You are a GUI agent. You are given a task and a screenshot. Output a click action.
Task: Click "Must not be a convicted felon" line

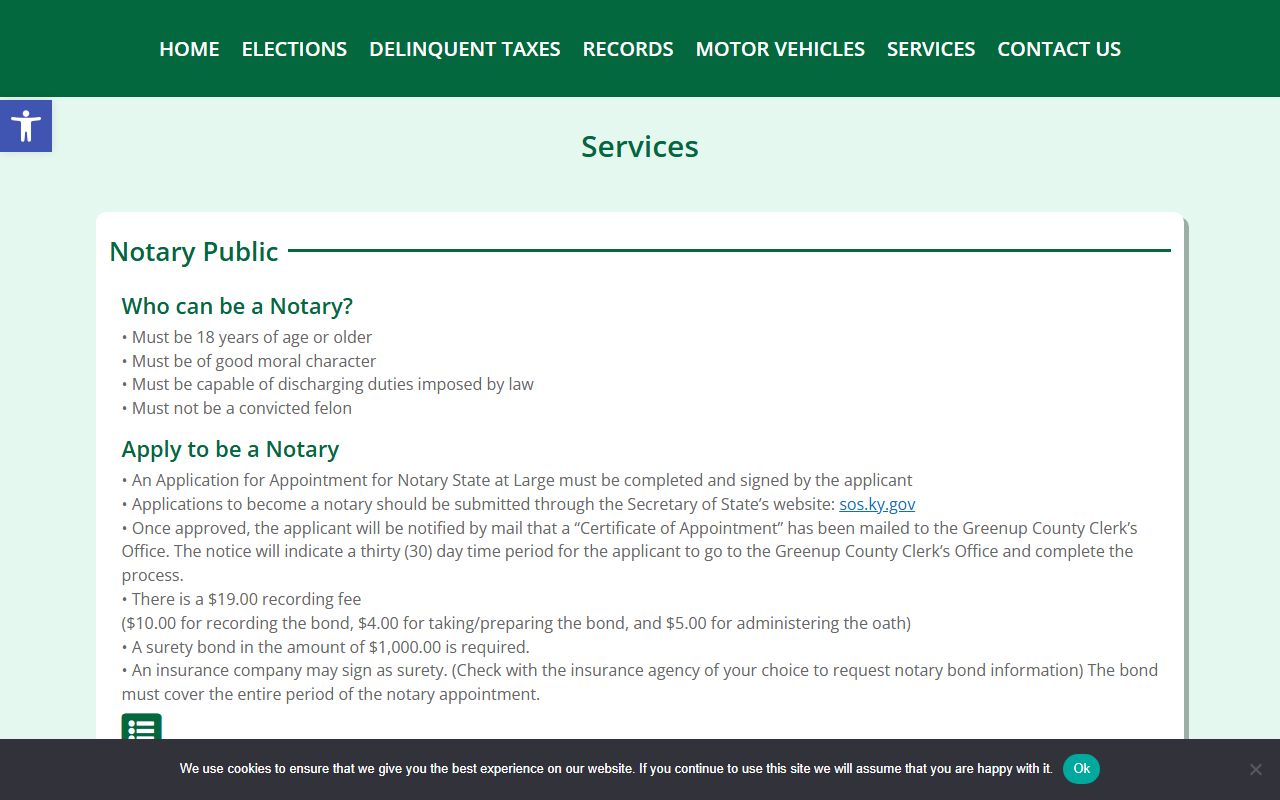(x=237, y=408)
